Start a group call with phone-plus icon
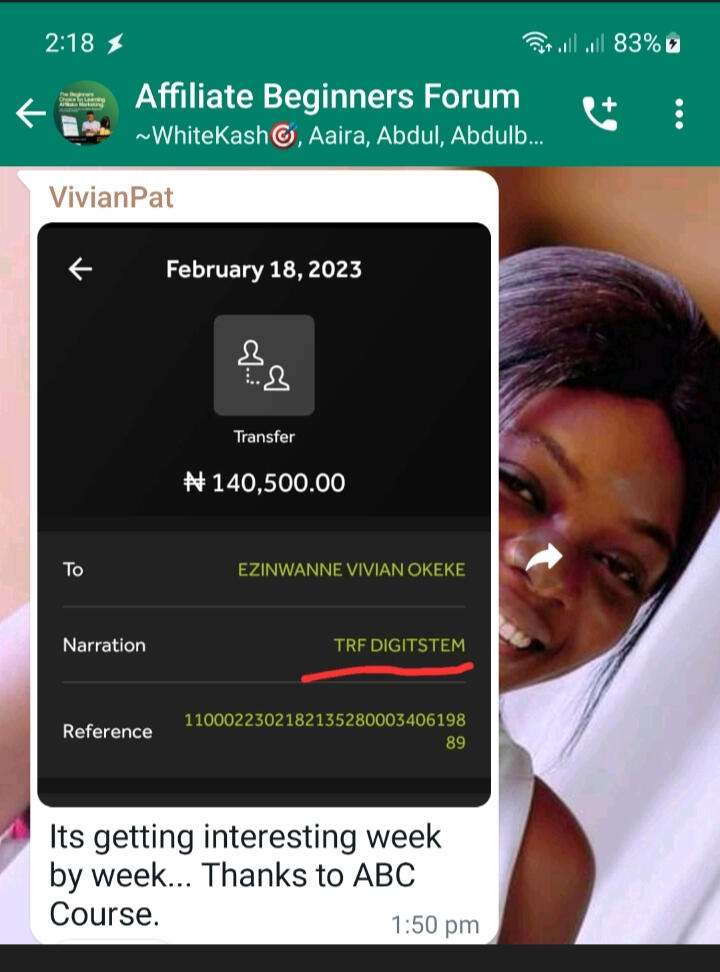This screenshot has width=720, height=972. coord(600,113)
